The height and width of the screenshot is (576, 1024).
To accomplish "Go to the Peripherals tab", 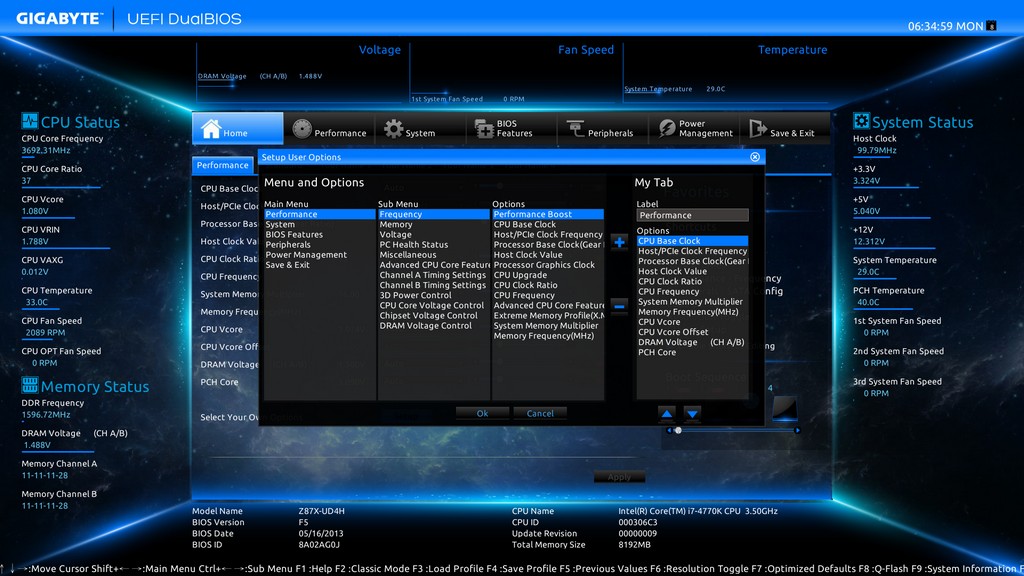I will tap(602, 128).
